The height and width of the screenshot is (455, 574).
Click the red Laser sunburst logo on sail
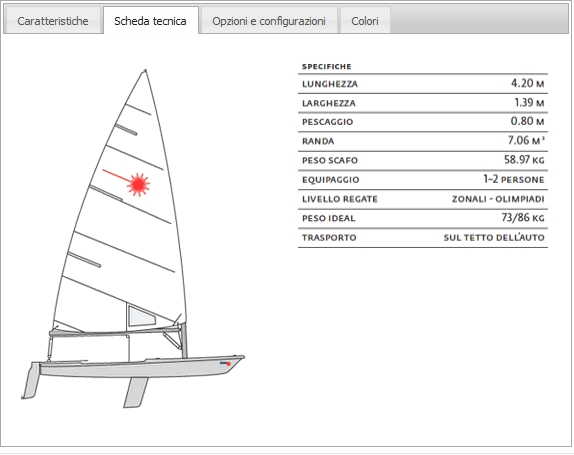pyautogui.click(x=138, y=184)
